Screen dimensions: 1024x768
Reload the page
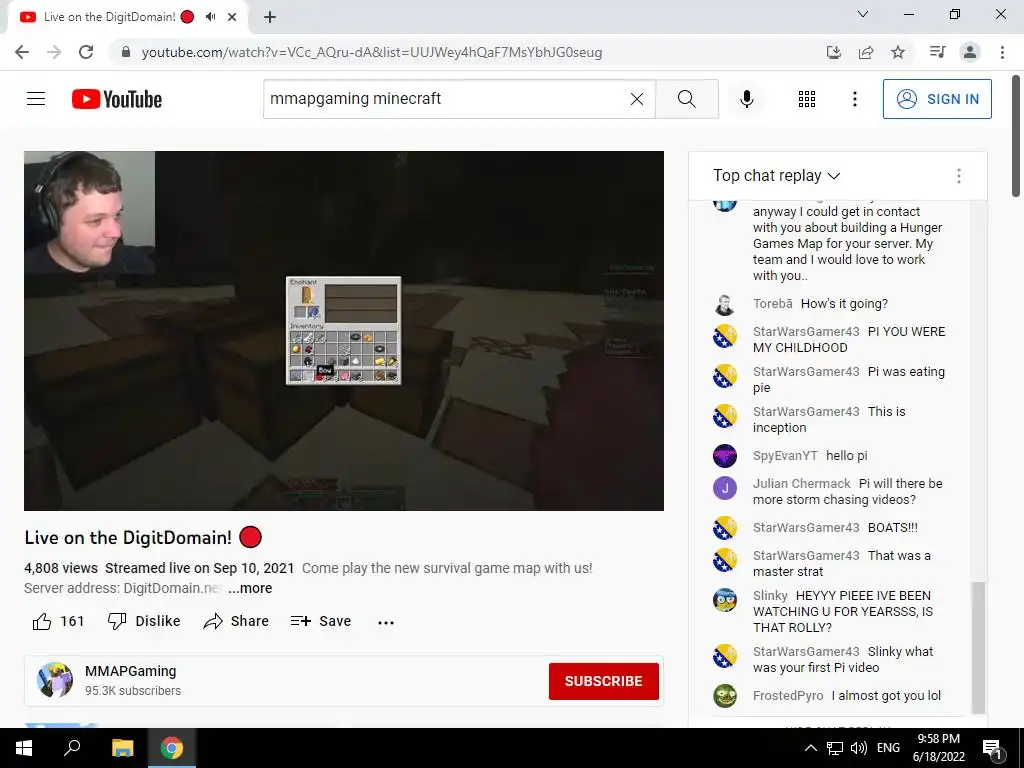86,52
